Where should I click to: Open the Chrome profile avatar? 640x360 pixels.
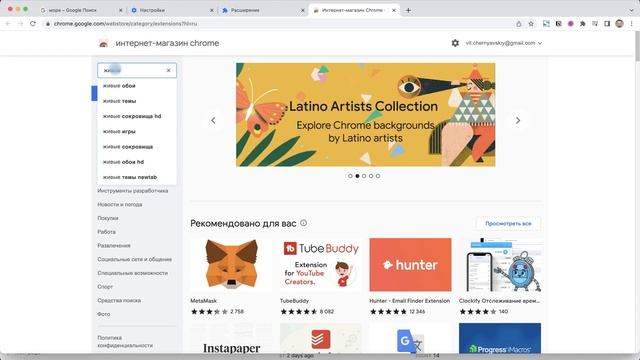(619, 24)
